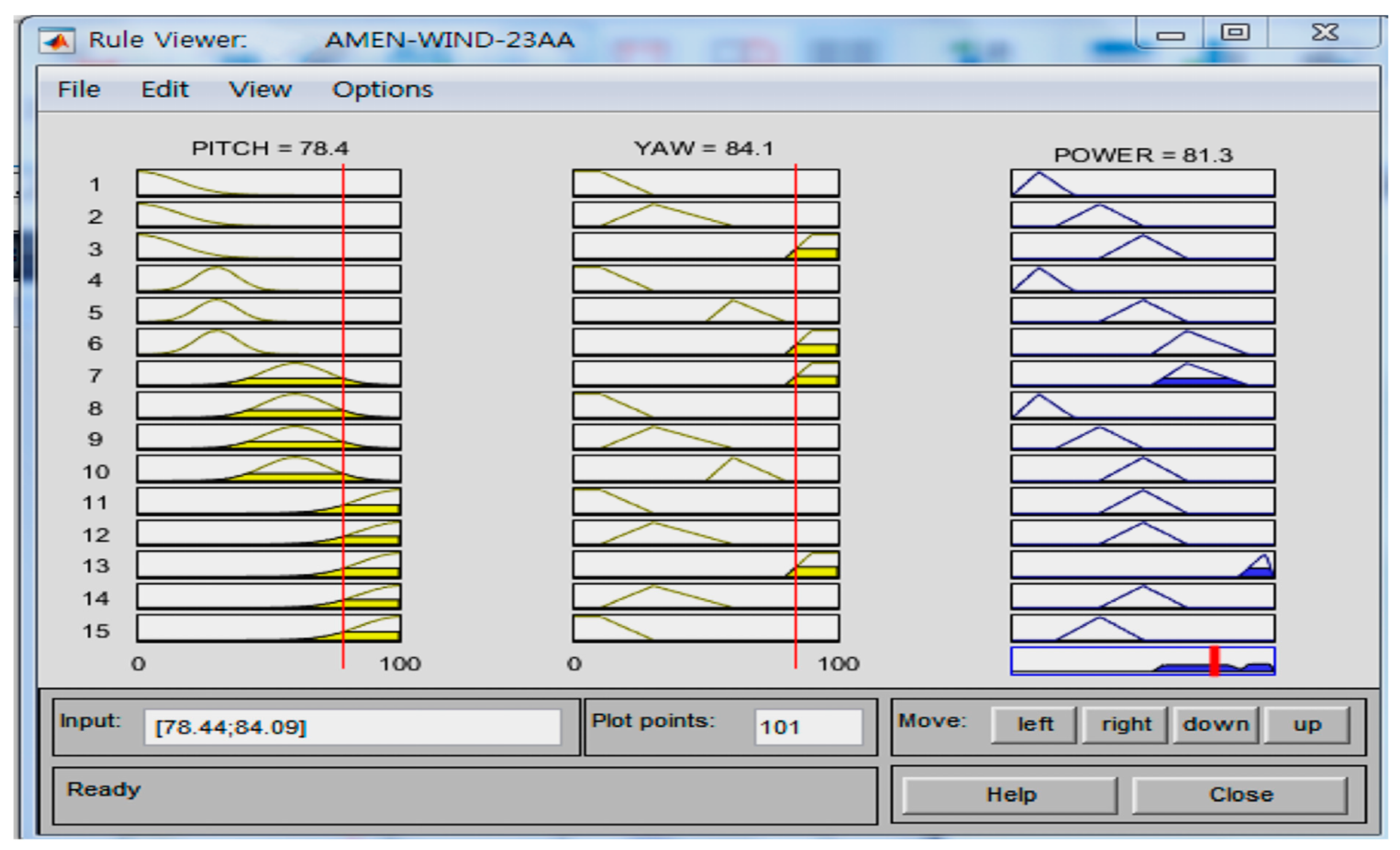Select rule 13 POWER output plot
Screen dimensions: 1400x850
pyautogui.click(x=1142, y=565)
